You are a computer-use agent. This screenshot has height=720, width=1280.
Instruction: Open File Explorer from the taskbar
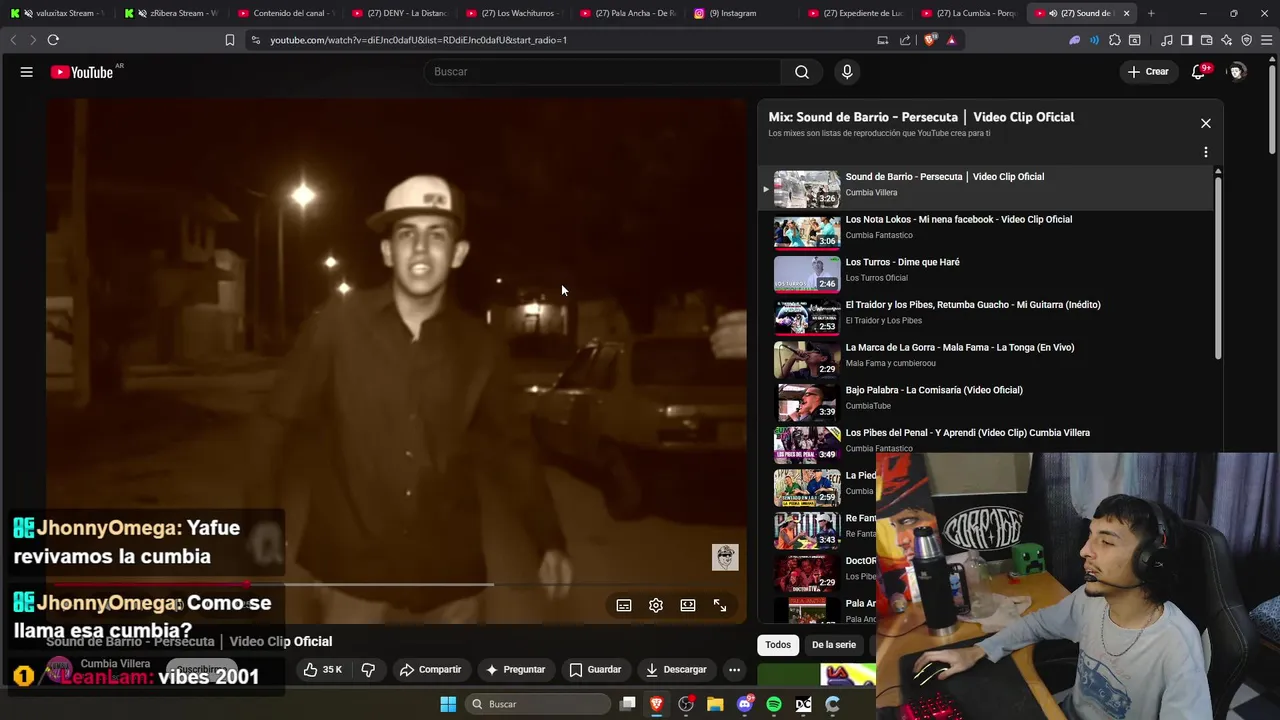point(715,704)
